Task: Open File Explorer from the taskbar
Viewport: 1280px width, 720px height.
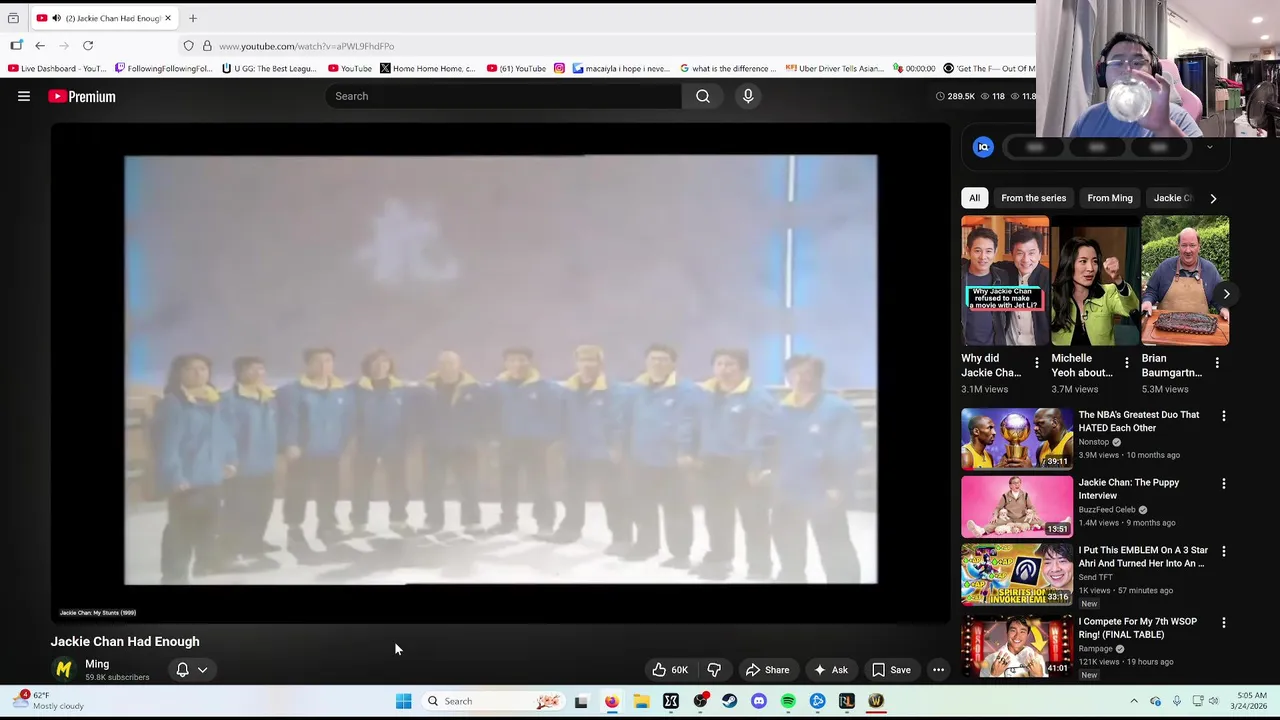Action: coord(641,701)
